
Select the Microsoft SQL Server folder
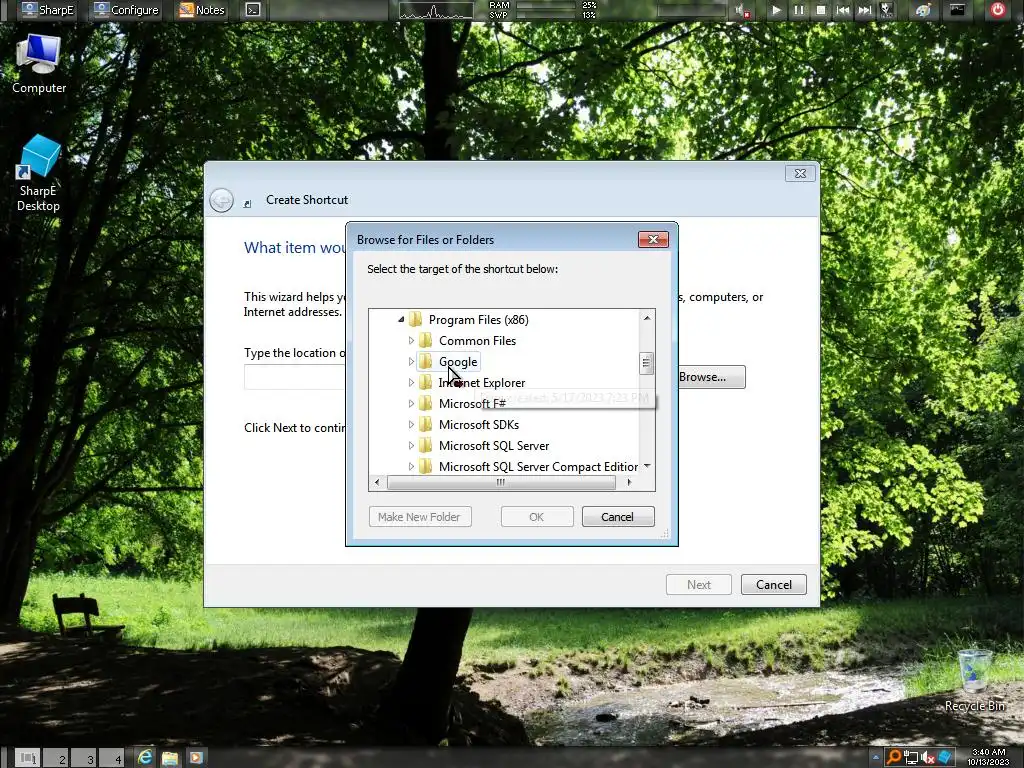point(493,445)
